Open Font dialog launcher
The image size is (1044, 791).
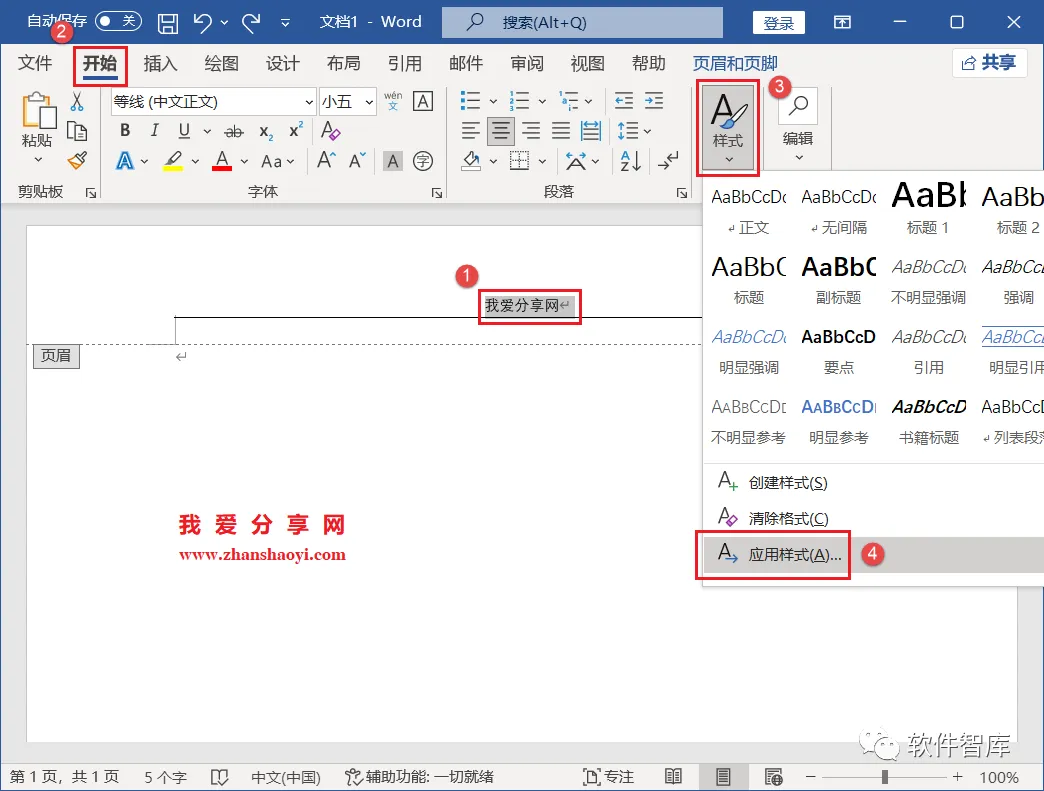click(437, 193)
